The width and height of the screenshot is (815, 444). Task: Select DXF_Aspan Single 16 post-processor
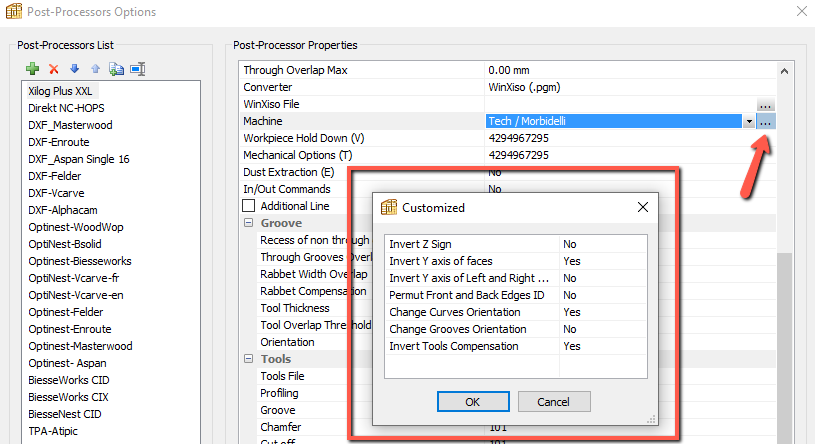pos(78,159)
